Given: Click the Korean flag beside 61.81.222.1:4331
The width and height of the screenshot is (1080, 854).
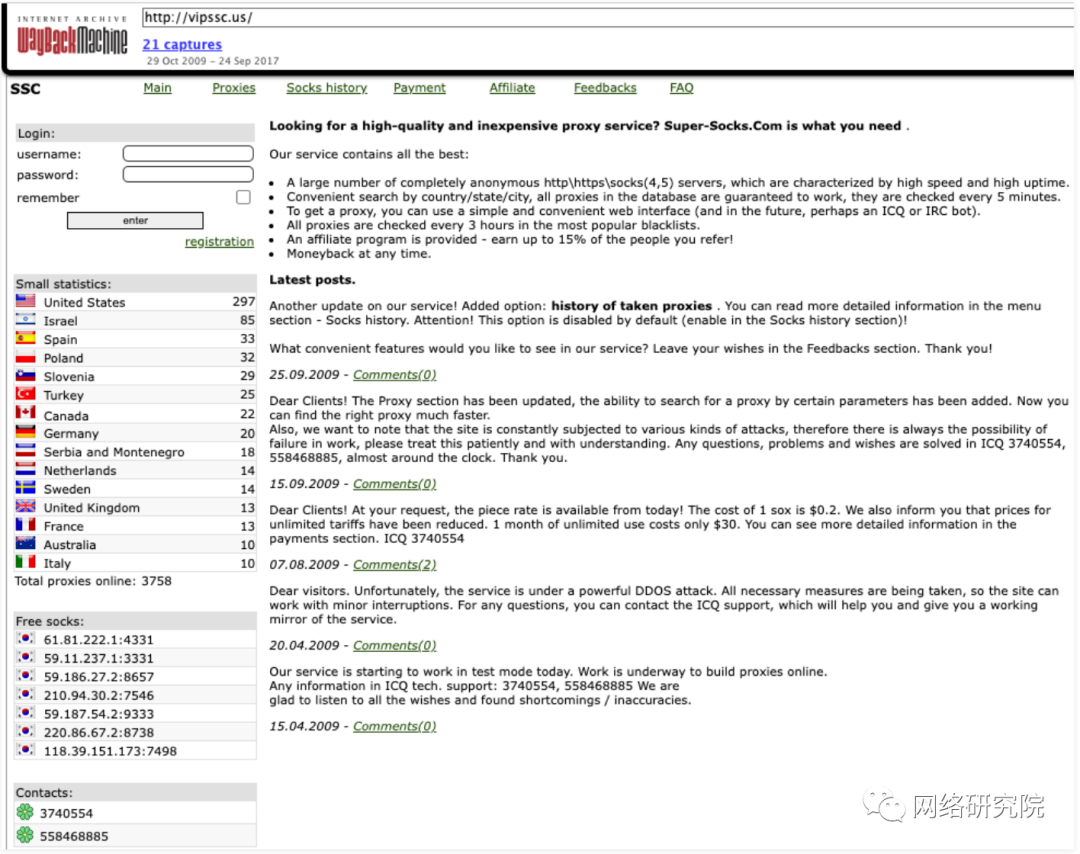Looking at the screenshot, I should tap(26, 639).
